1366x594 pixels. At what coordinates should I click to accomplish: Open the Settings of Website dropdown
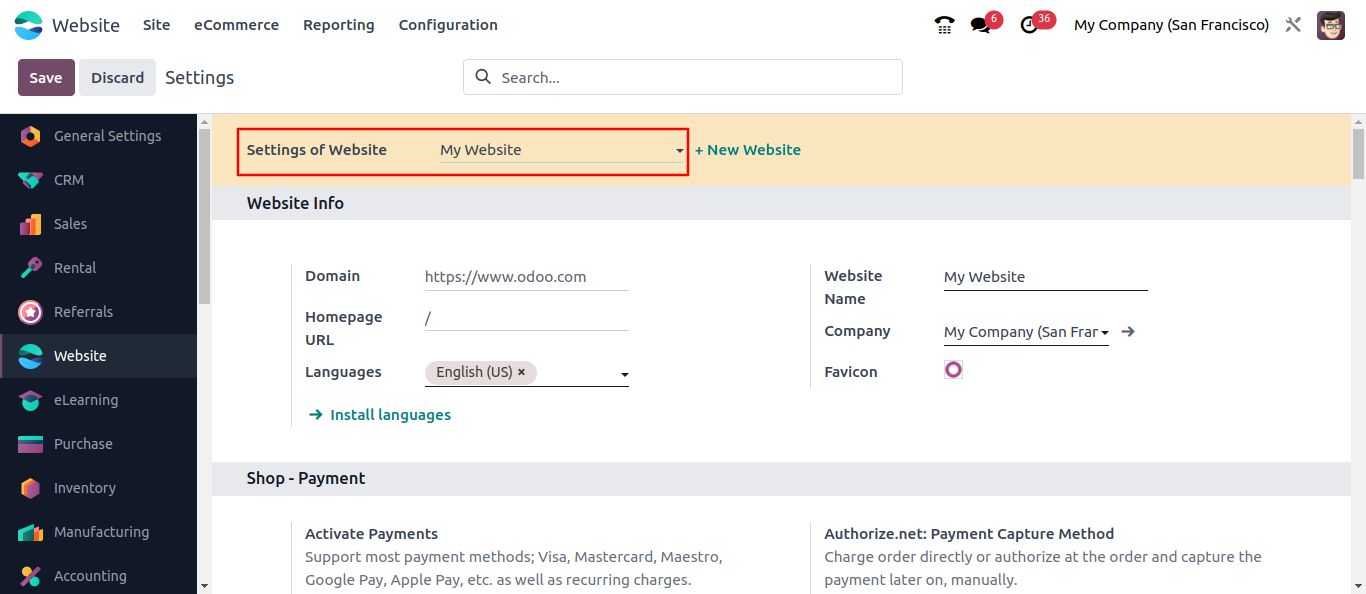pyautogui.click(x=562, y=150)
